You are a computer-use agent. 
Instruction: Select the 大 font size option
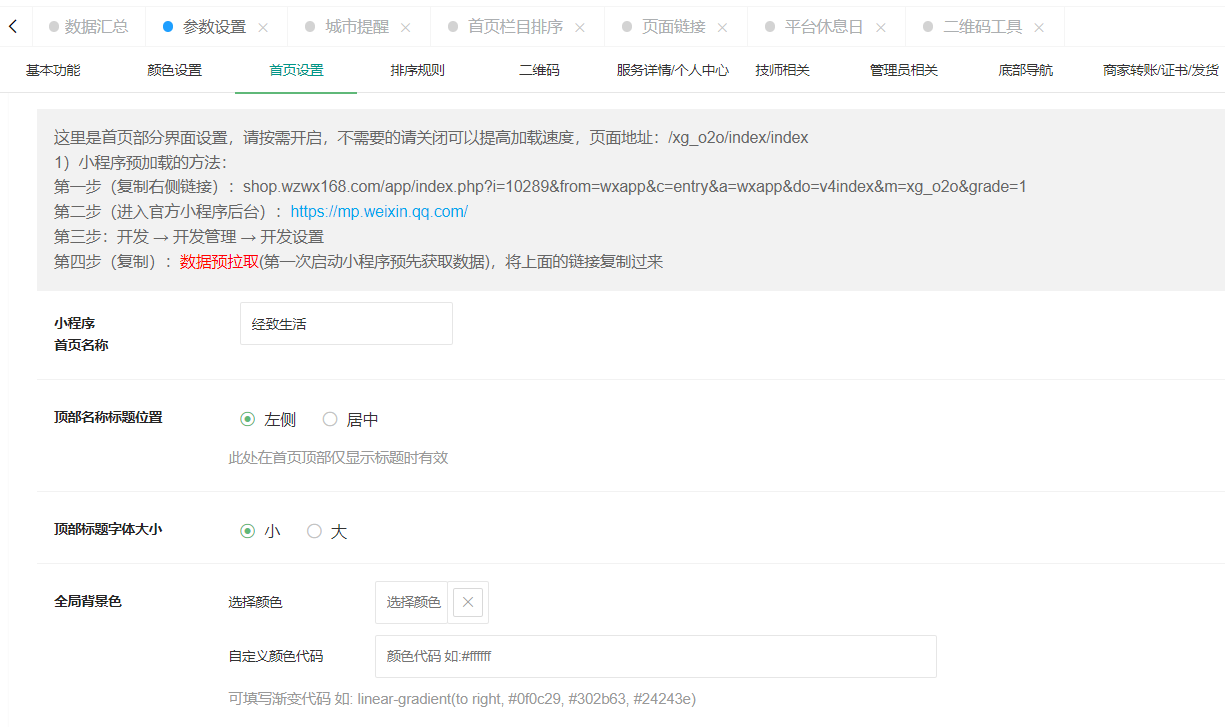tap(314, 531)
